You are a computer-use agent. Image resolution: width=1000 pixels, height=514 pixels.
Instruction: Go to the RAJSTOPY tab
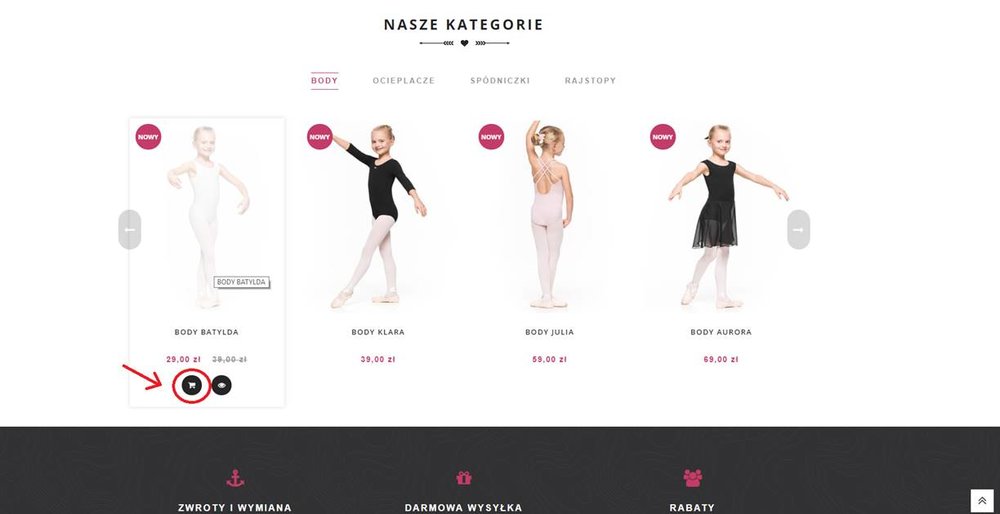591,80
